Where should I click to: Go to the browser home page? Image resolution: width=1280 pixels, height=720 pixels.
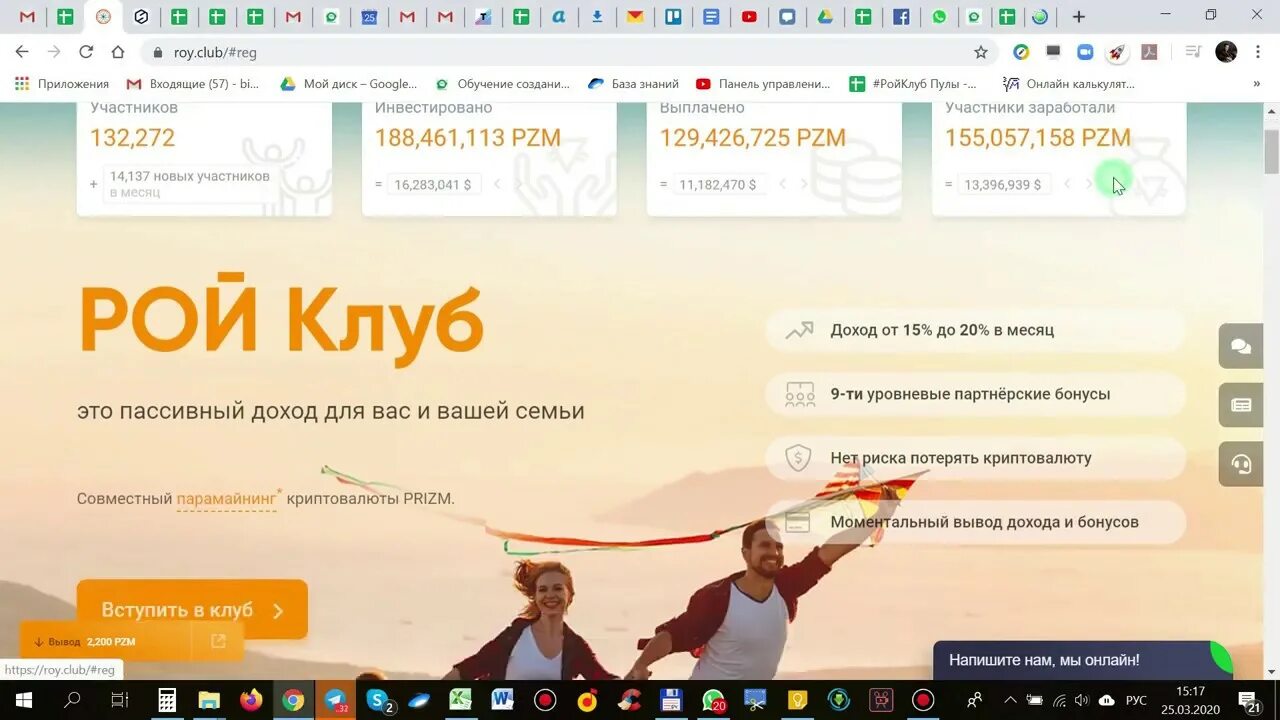click(x=118, y=52)
